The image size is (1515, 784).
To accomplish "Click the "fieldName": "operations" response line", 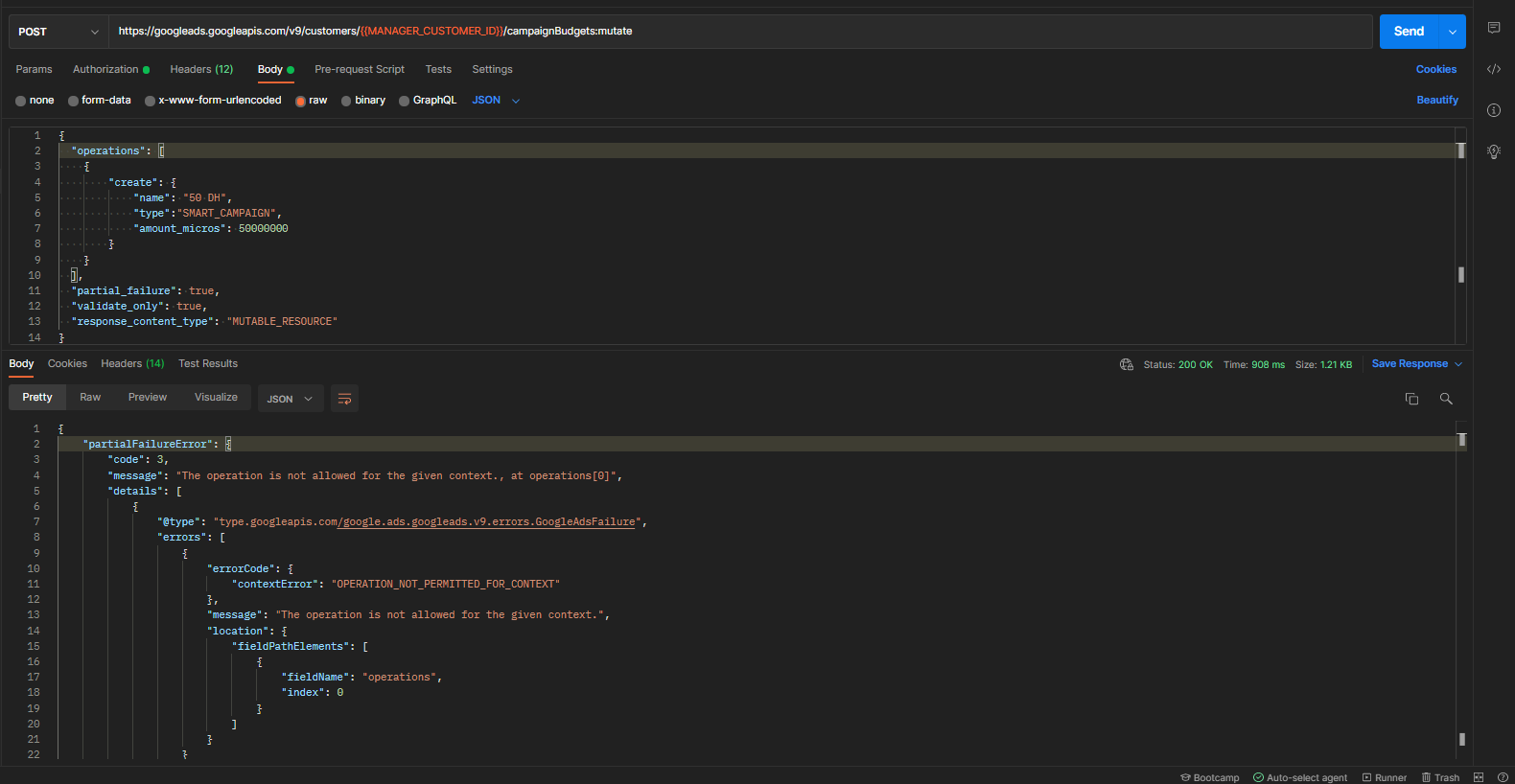I will [x=361, y=678].
